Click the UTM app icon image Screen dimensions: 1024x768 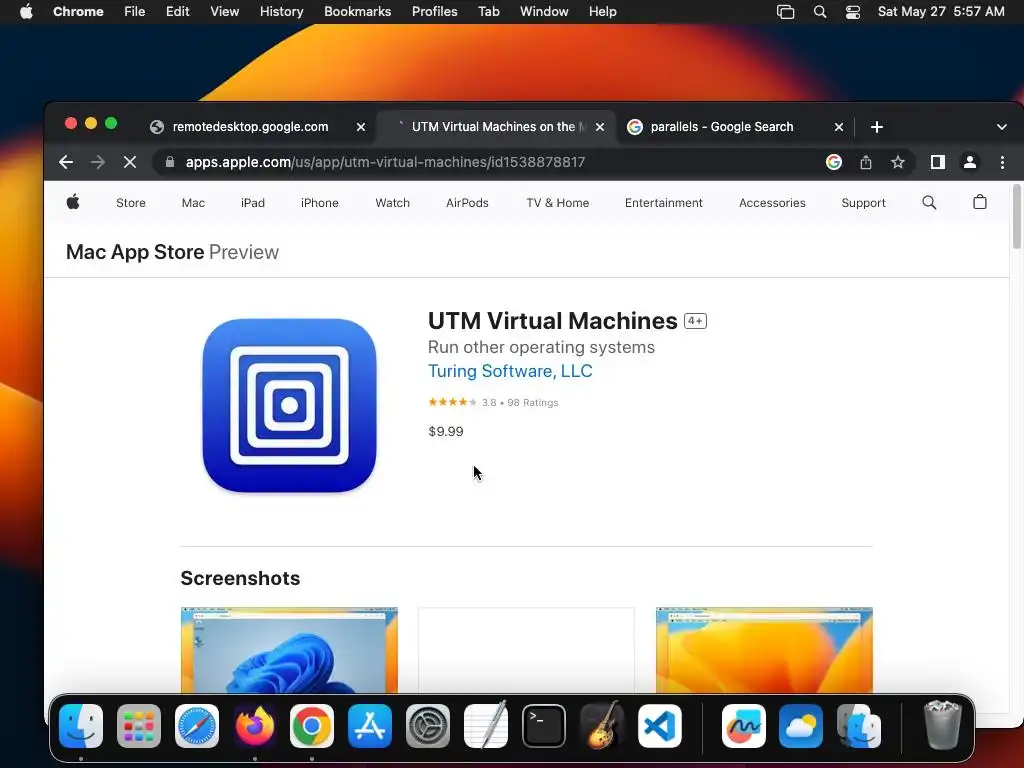coord(289,406)
